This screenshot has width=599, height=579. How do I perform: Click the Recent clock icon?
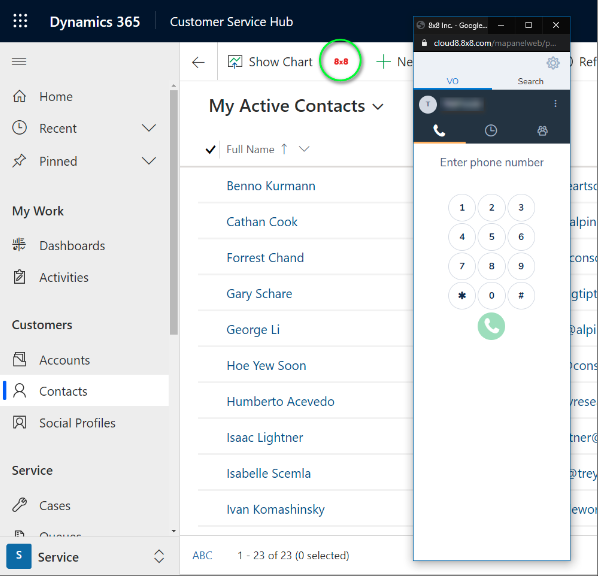point(19,128)
